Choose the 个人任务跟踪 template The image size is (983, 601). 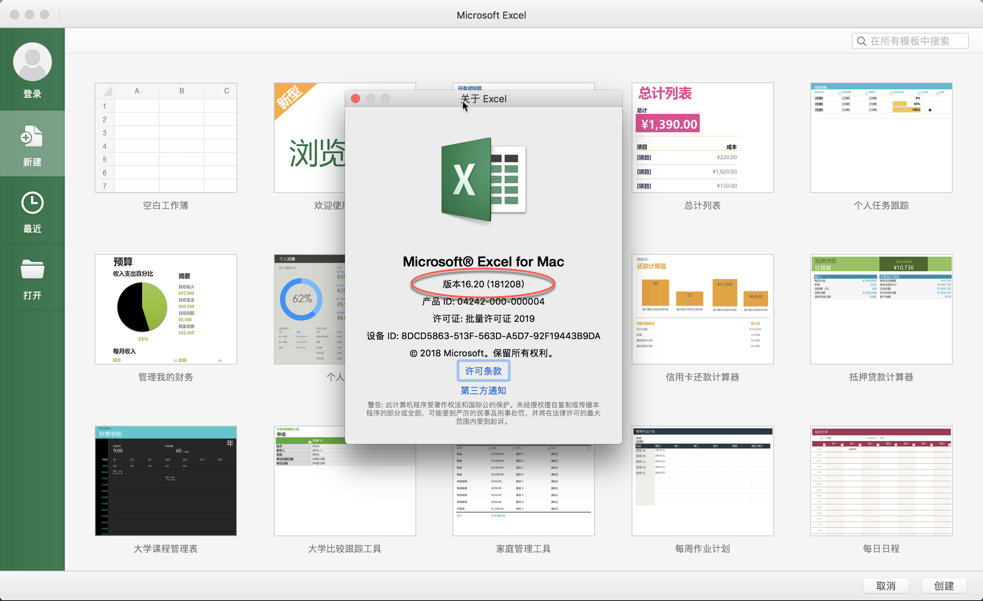click(880, 135)
